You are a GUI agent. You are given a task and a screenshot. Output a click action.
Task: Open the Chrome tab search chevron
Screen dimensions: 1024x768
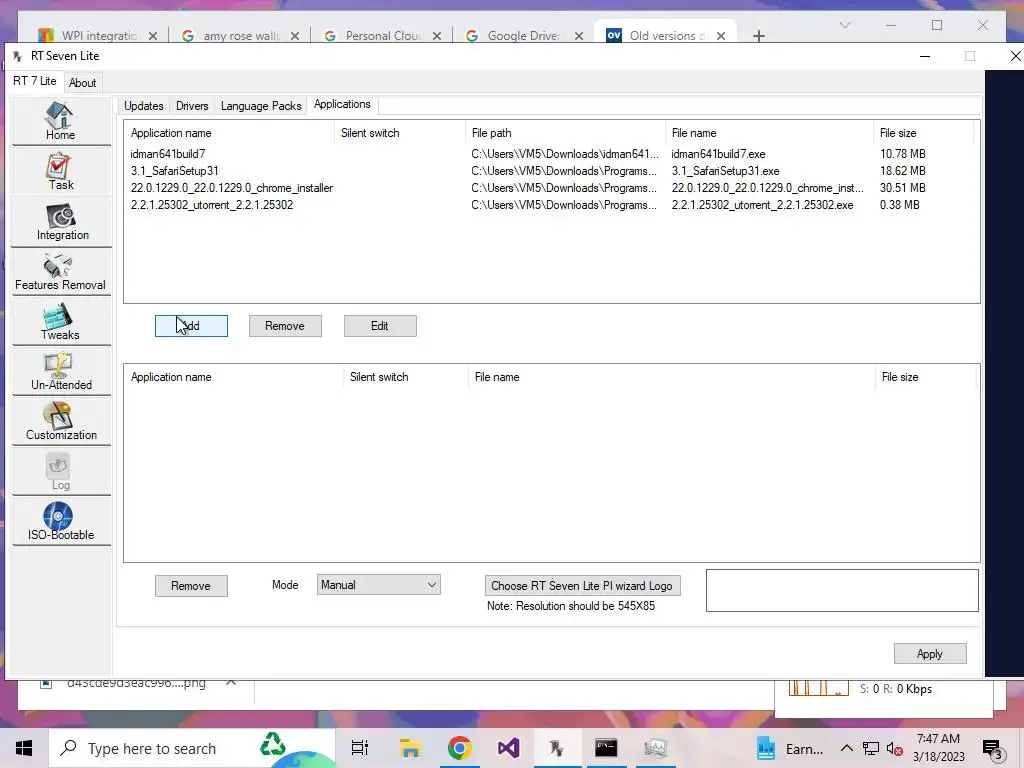tap(844, 25)
